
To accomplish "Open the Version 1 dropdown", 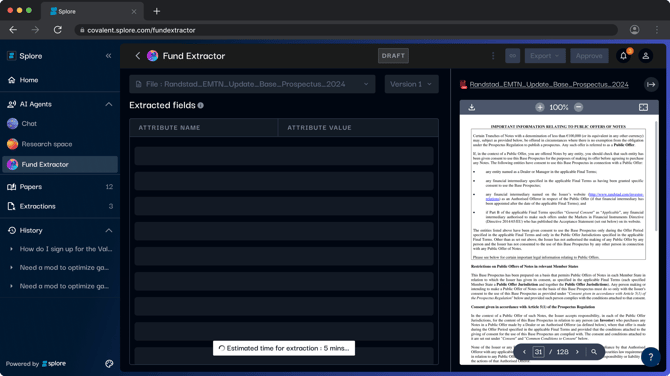I will 411,84.
